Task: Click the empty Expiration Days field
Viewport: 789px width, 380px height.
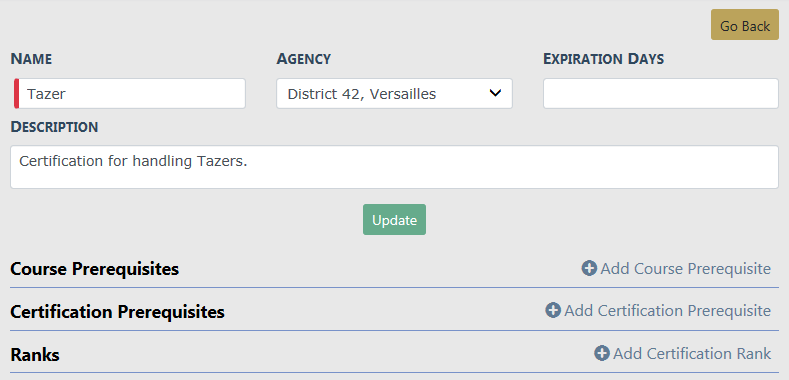Action: [661, 93]
